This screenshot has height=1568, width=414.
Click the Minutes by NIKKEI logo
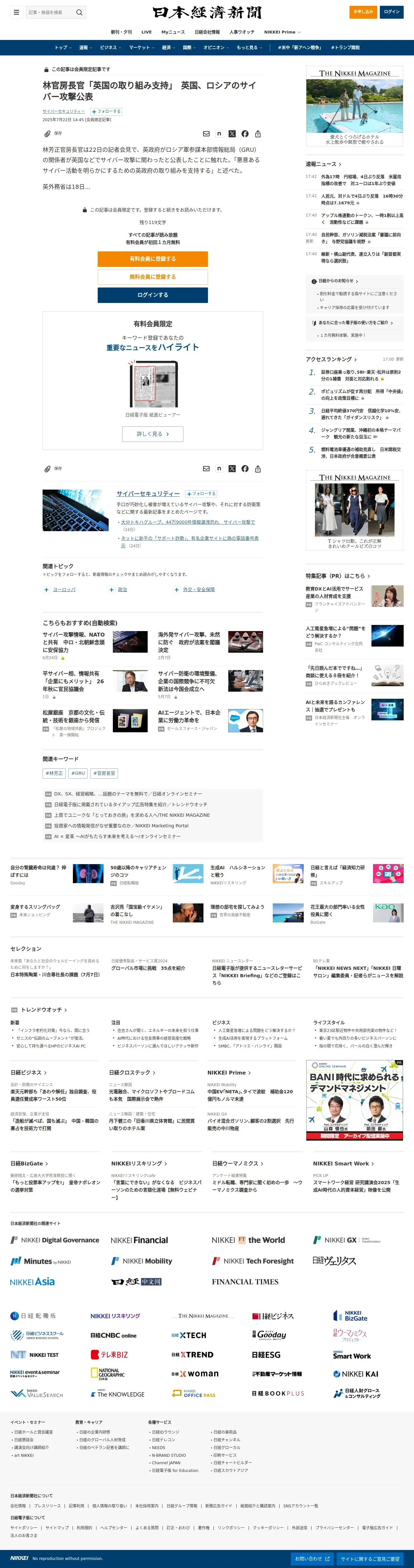coord(41,1261)
